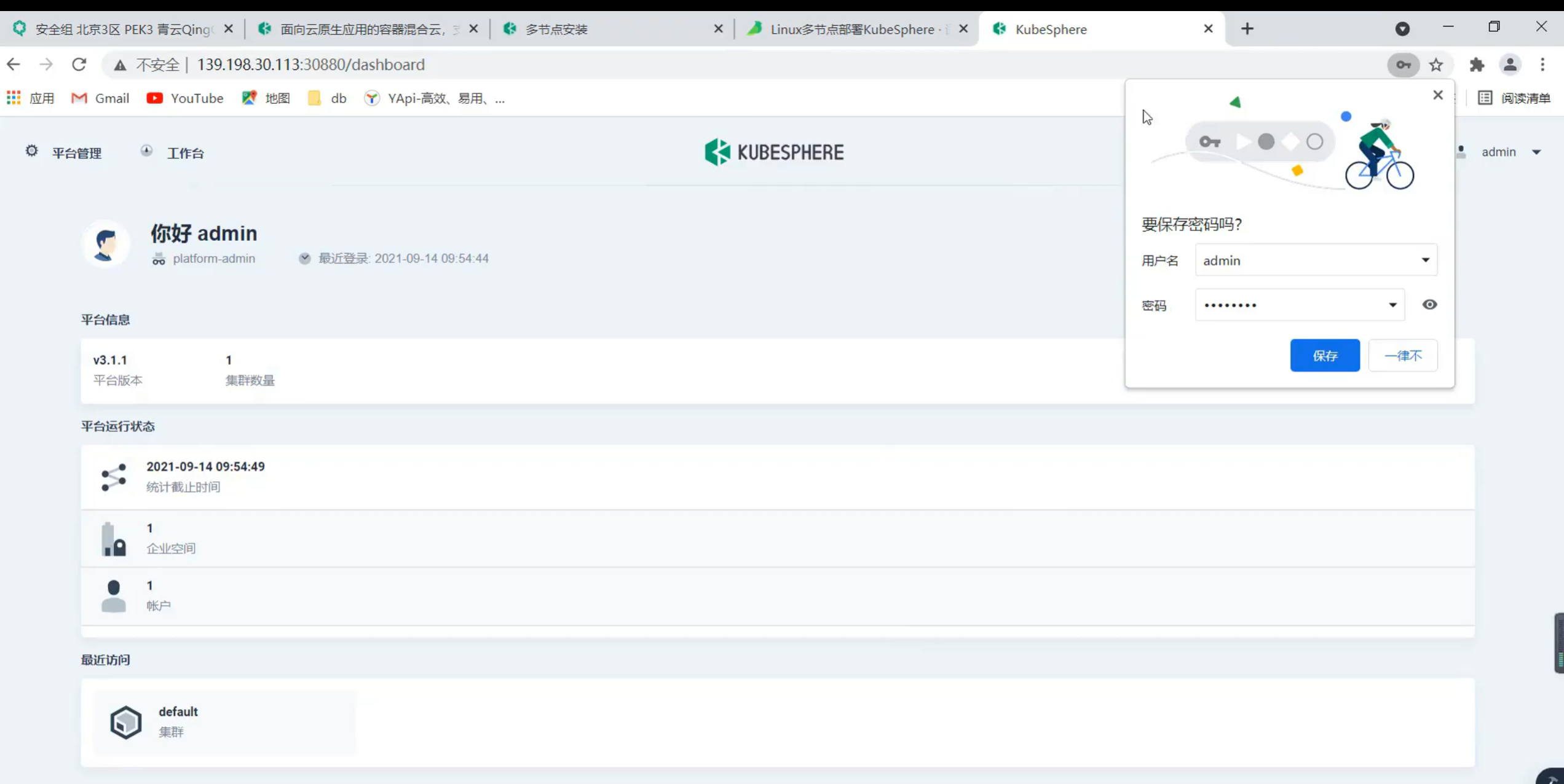Open the 阅读清单 reading list

click(x=1514, y=98)
